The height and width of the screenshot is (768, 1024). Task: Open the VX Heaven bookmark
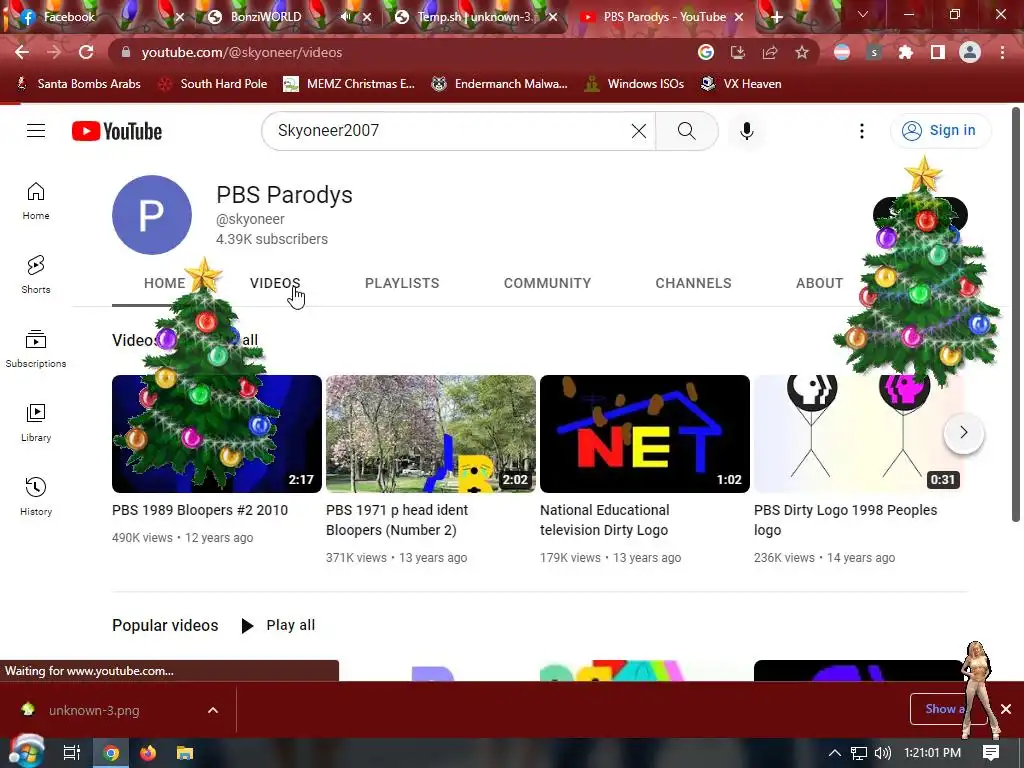[x=741, y=84]
